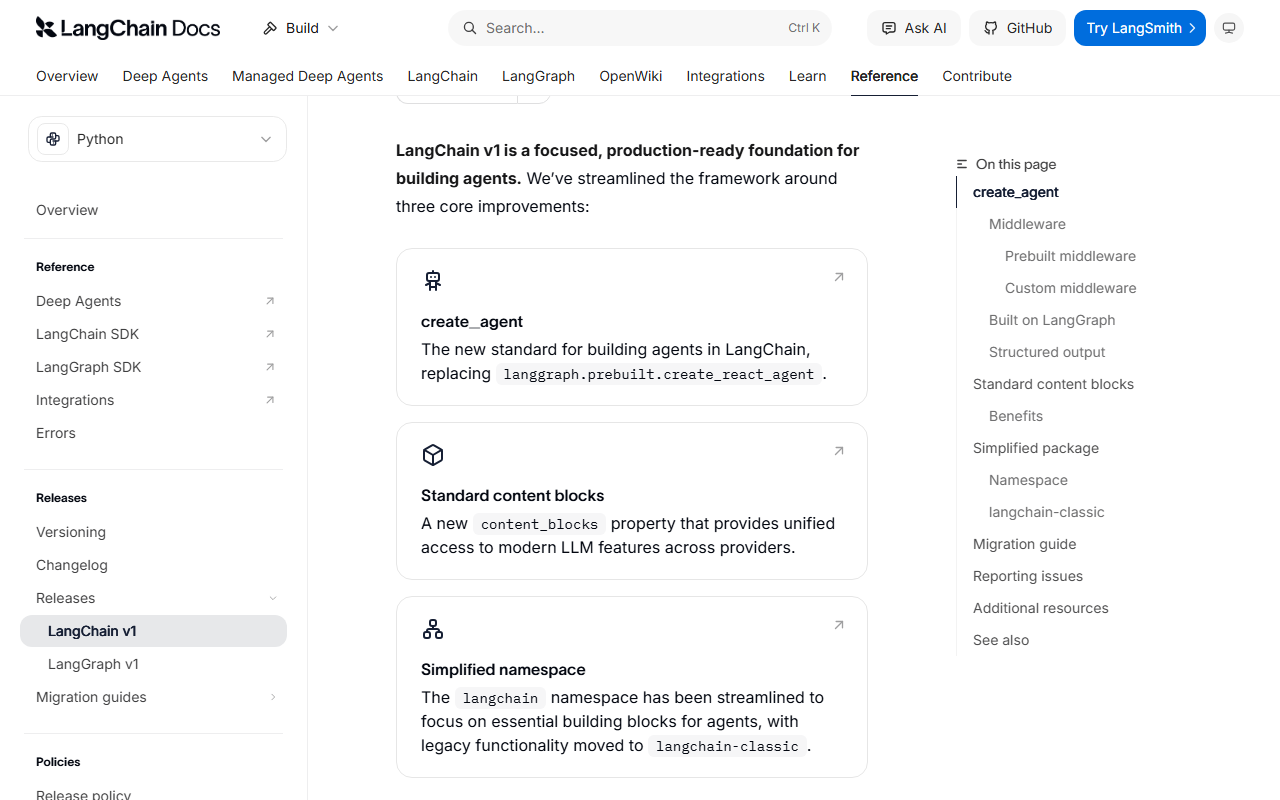Switch to the Deep Agents tab

pyautogui.click(x=165, y=76)
